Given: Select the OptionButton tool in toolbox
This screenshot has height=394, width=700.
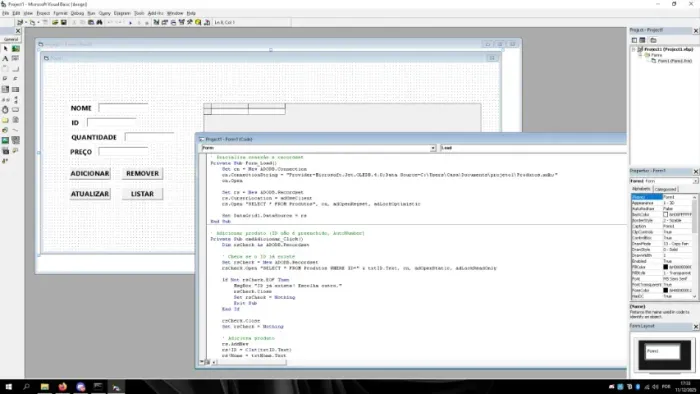Looking at the screenshot, I should point(16,79).
